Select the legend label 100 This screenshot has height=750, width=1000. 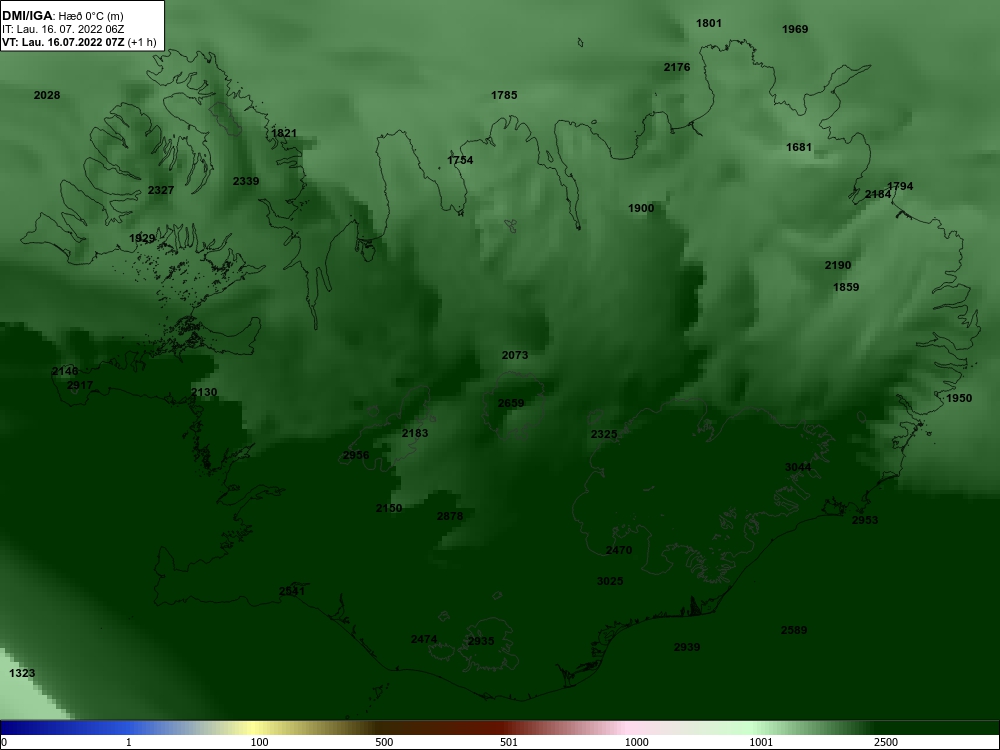point(259,742)
